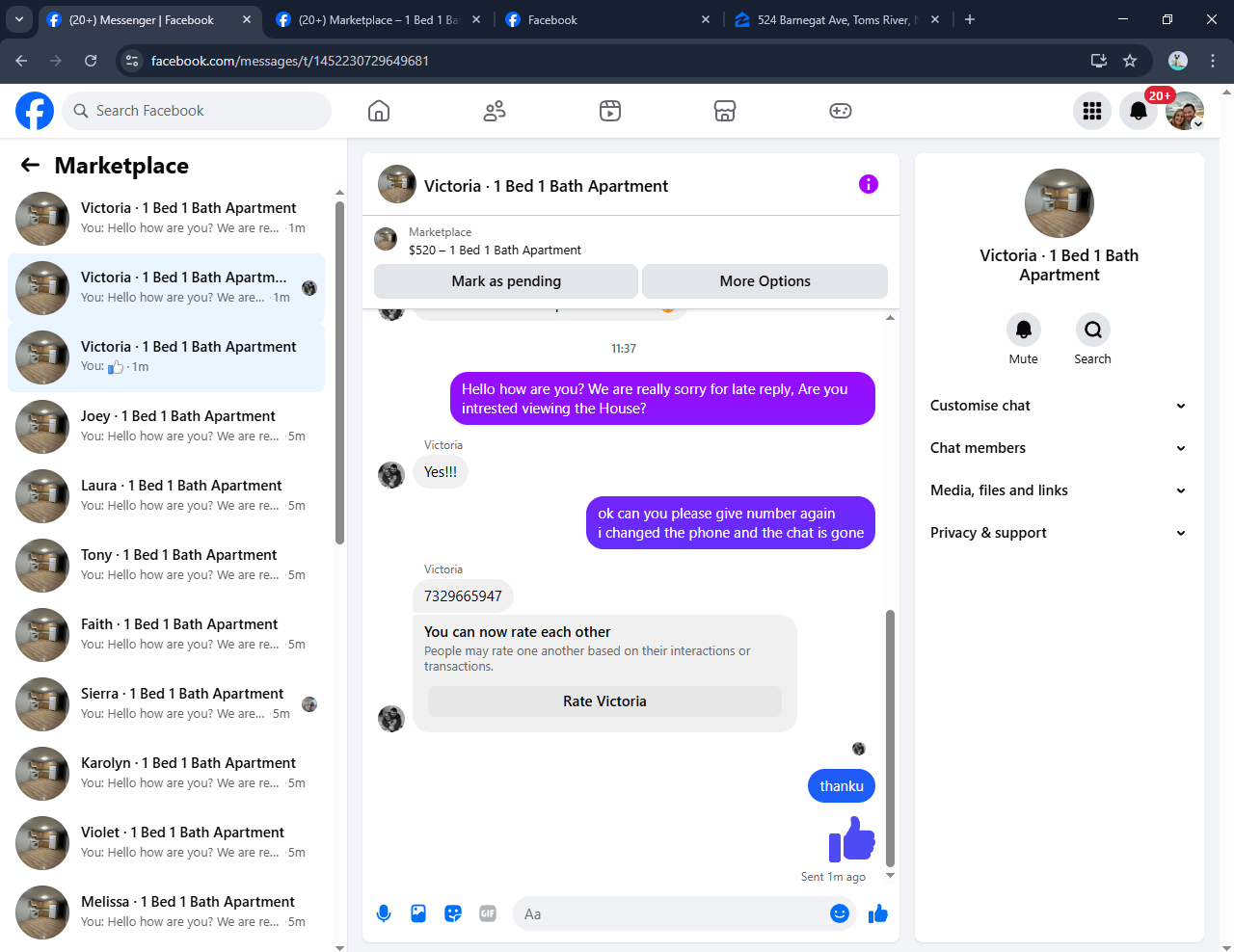Viewport: 1234px width, 952px height.
Task: Bookmark this page star icon
Action: (x=1130, y=61)
